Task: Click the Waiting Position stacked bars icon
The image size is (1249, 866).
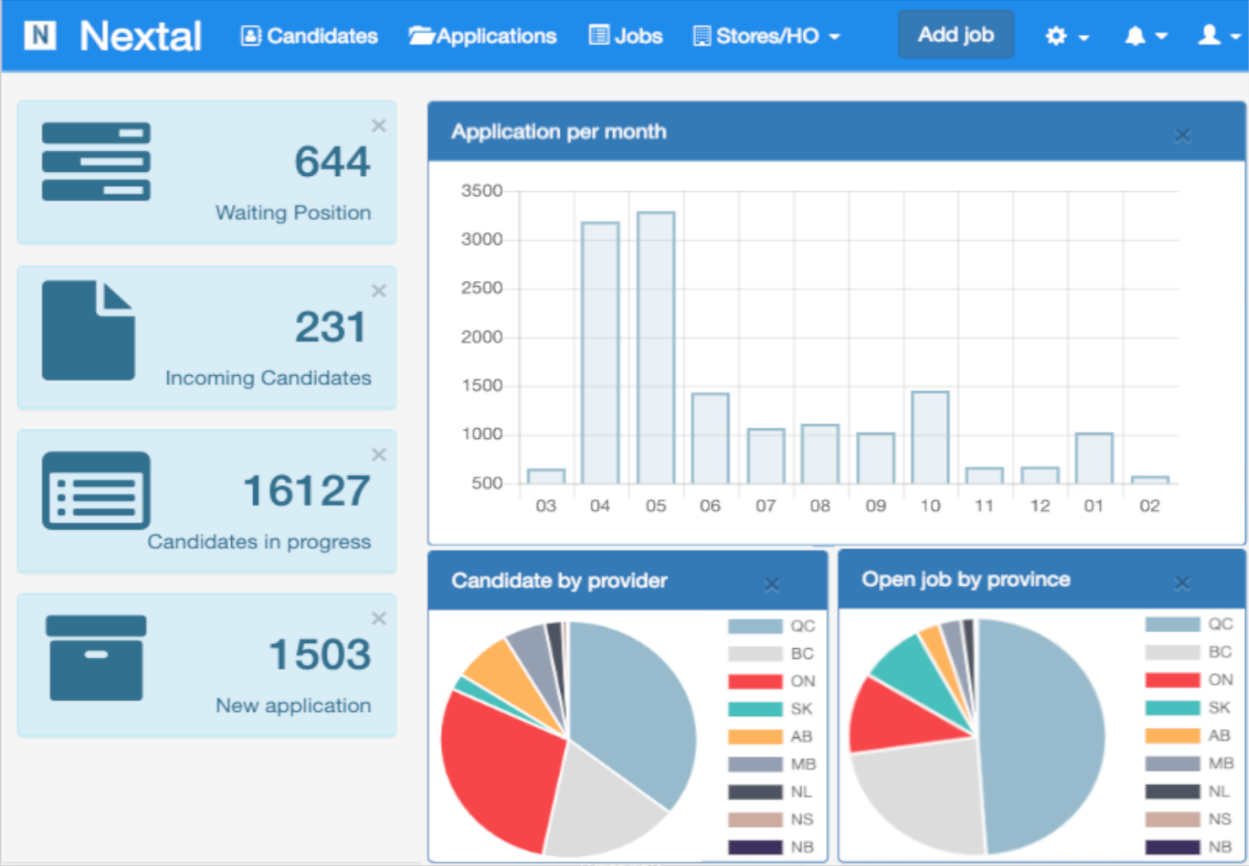Action: tap(96, 161)
